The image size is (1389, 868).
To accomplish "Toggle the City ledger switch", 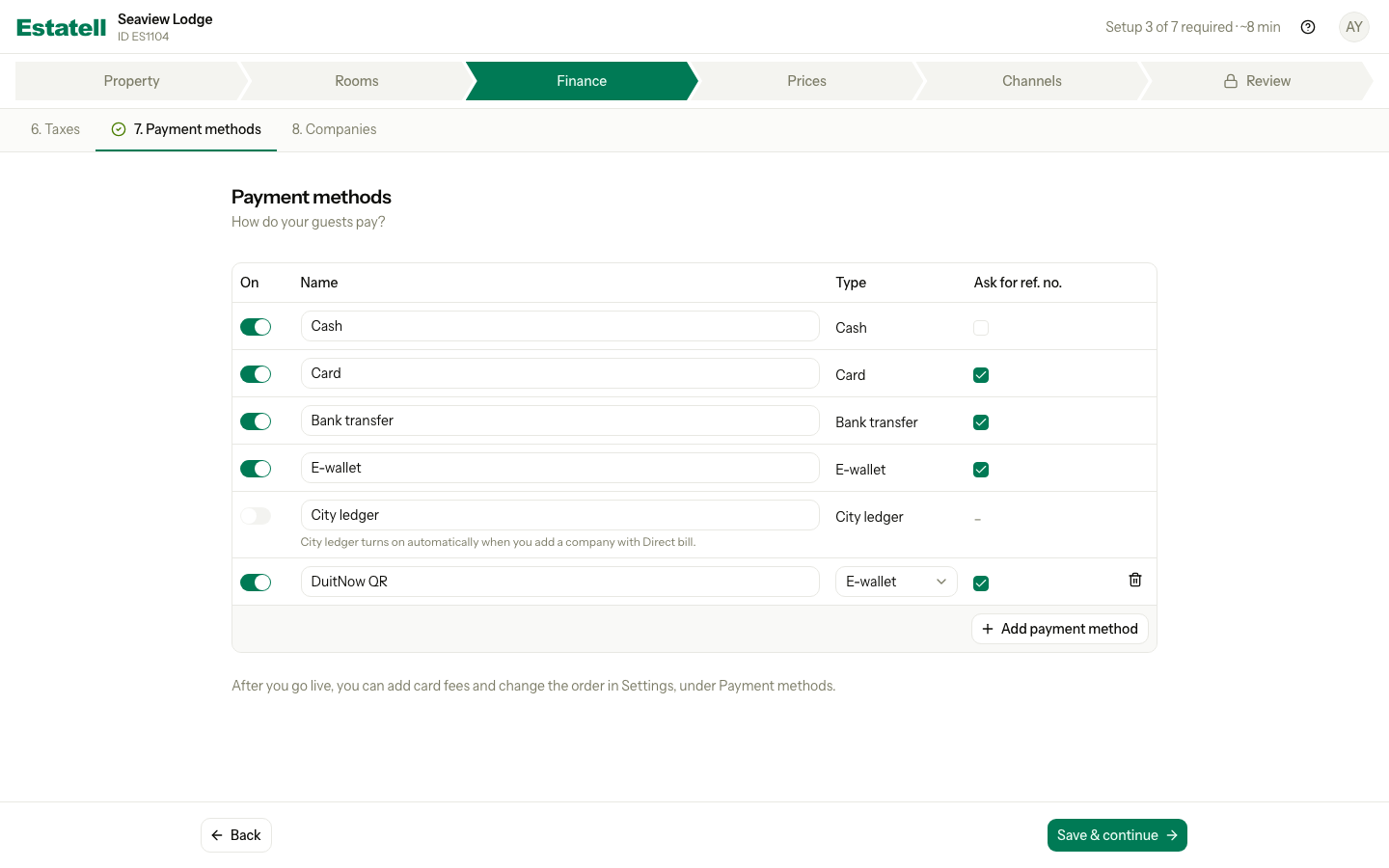I will (x=256, y=516).
